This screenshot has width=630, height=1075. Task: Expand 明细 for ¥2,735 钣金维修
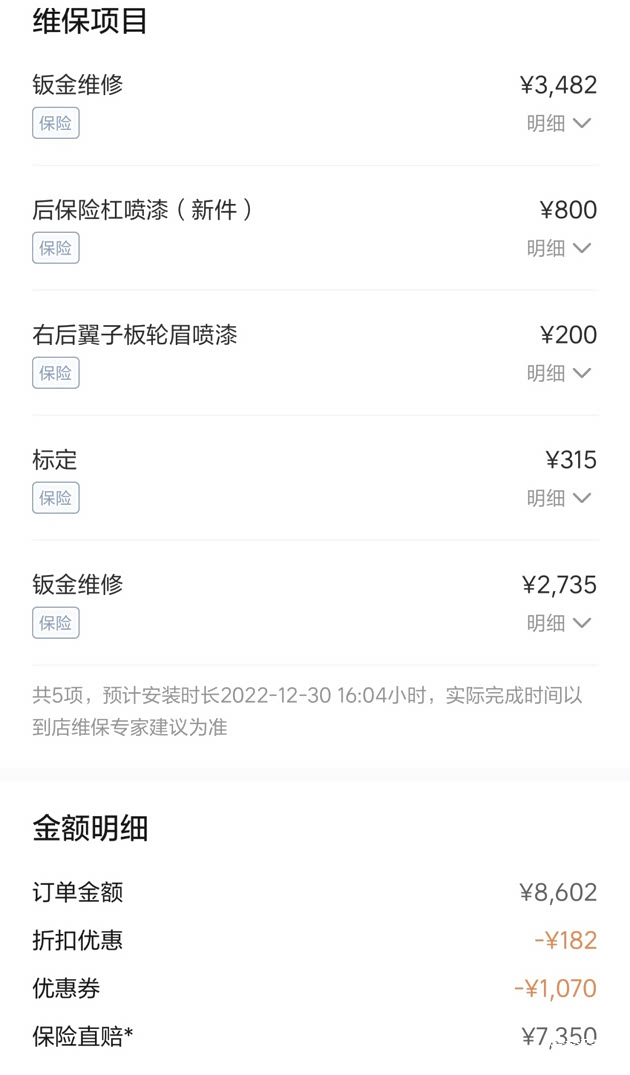[x=559, y=623]
